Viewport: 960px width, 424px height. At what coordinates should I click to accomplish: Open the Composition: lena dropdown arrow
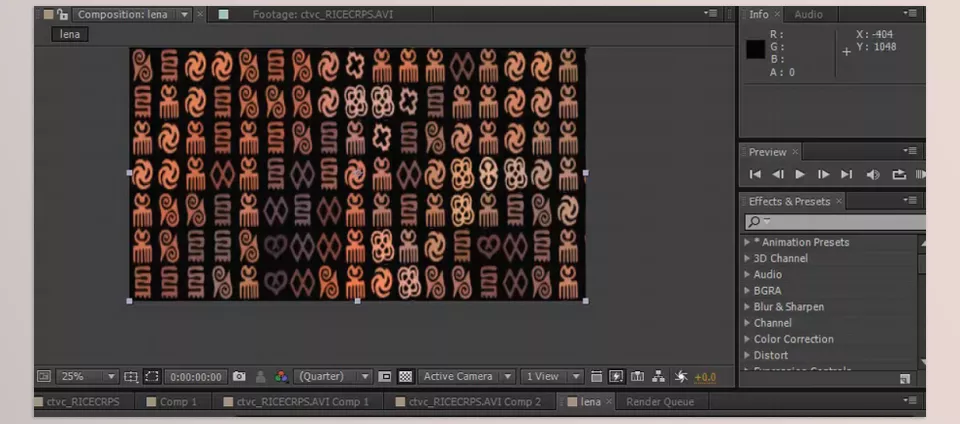(185, 15)
